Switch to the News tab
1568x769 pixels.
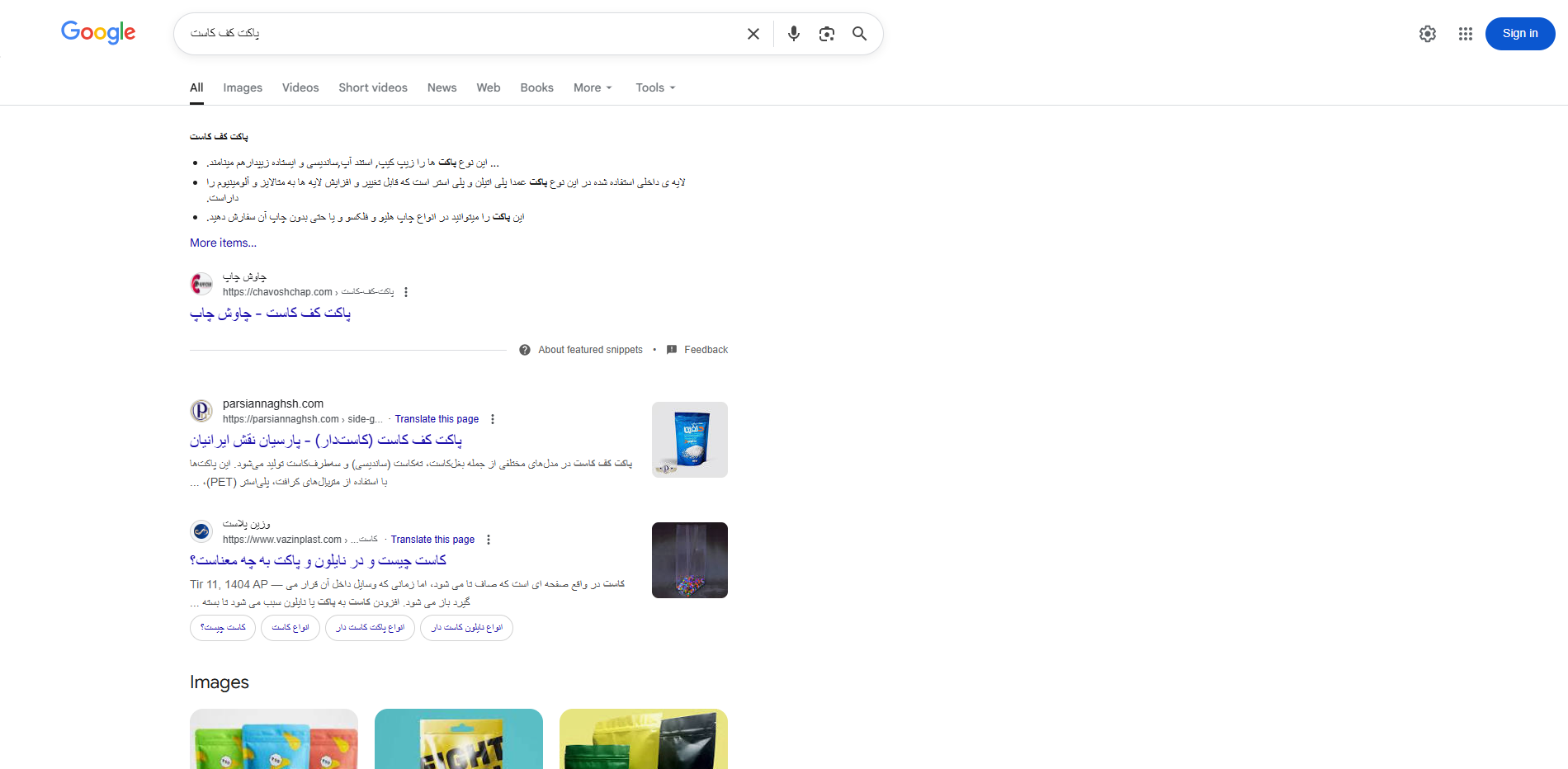[x=442, y=87]
